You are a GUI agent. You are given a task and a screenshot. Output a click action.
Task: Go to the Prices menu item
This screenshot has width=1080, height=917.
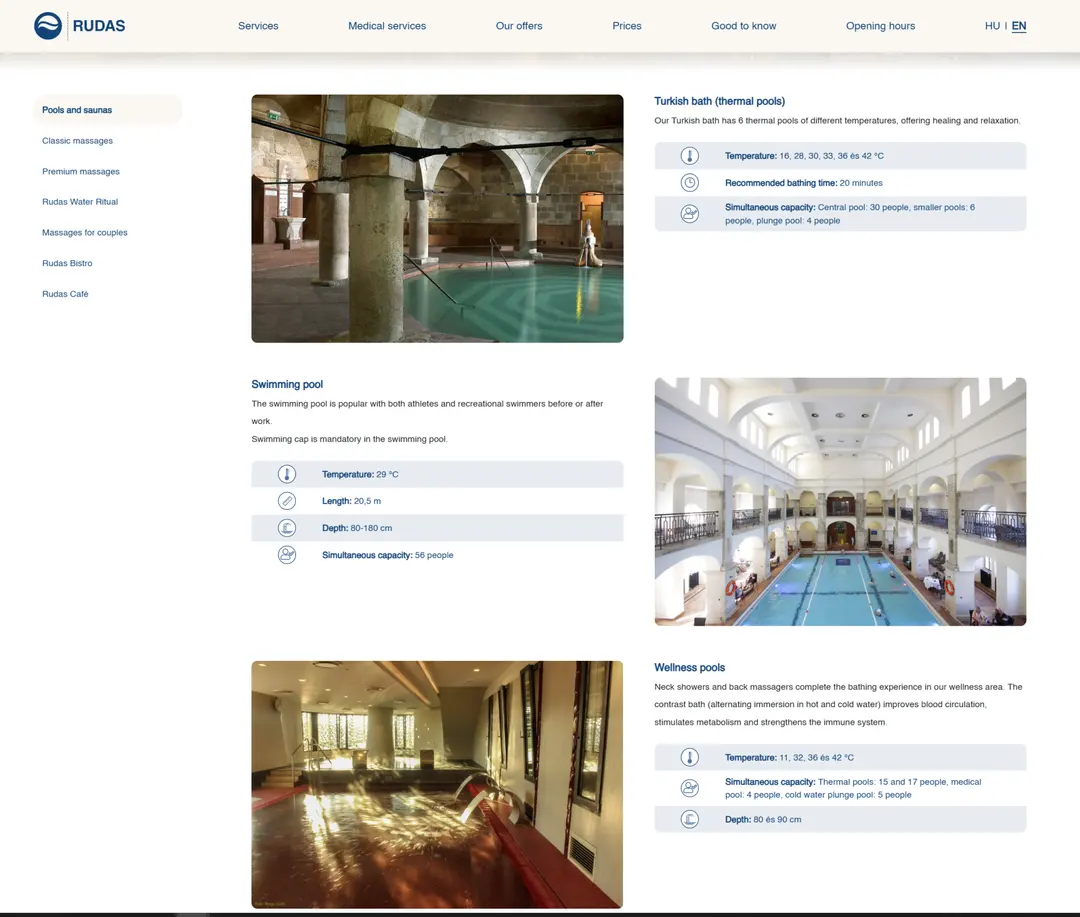(x=627, y=26)
